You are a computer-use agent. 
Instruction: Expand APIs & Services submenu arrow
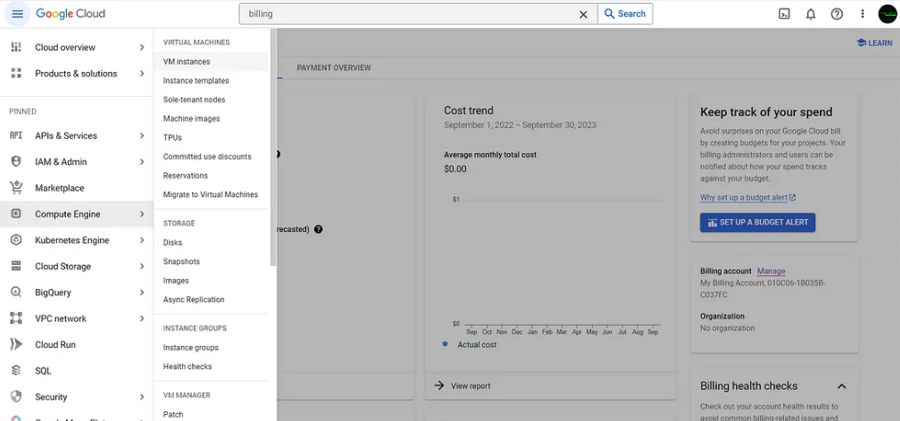pyautogui.click(x=142, y=136)
